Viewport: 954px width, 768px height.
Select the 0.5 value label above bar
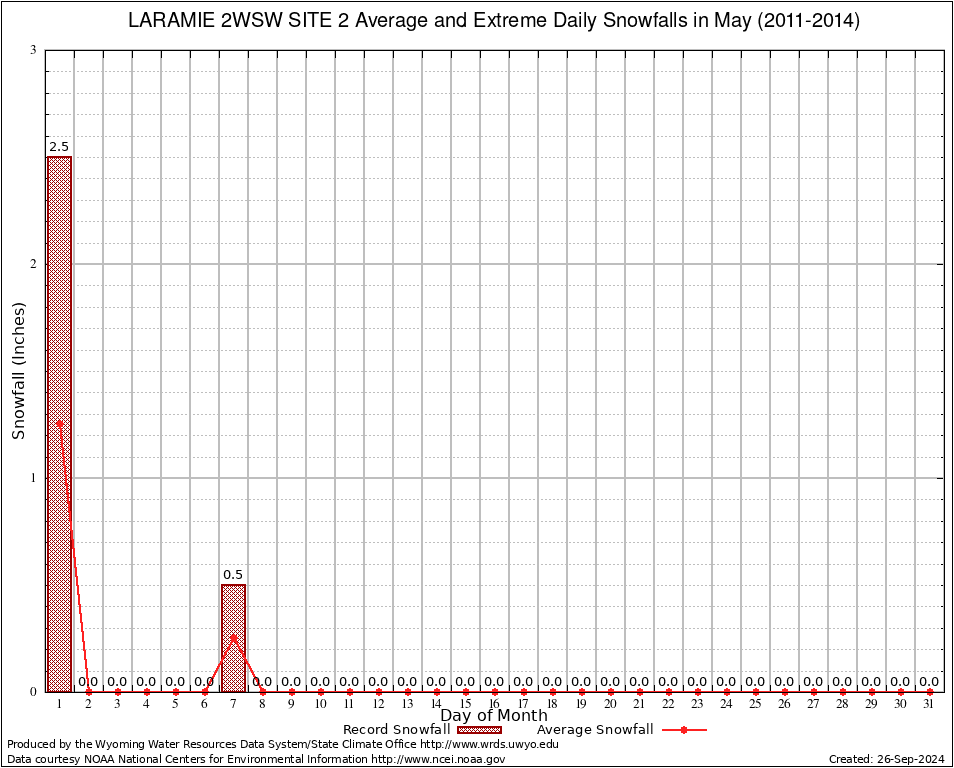(233, 575)
